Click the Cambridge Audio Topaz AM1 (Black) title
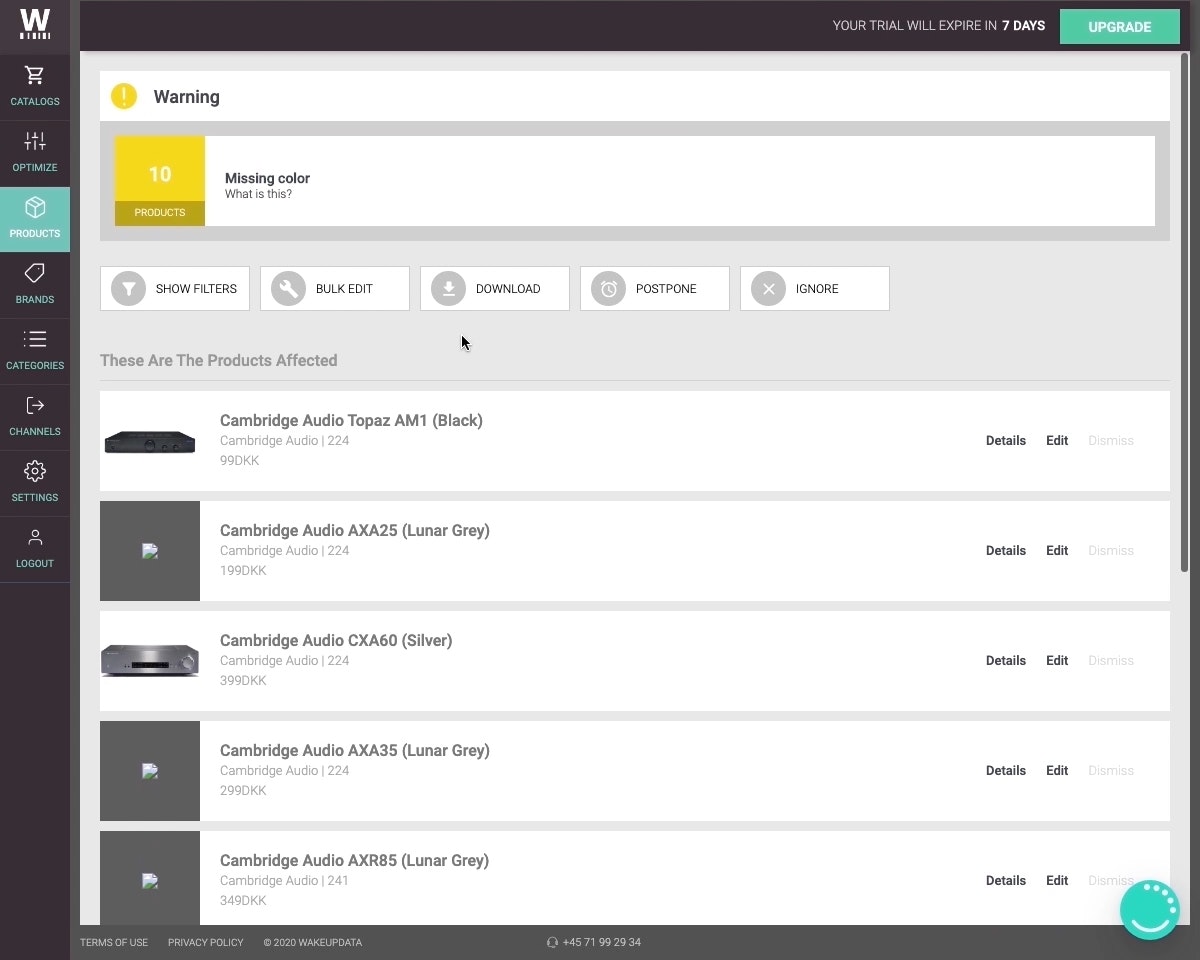This screenshot has height=960, width=1200. (351, 420)
